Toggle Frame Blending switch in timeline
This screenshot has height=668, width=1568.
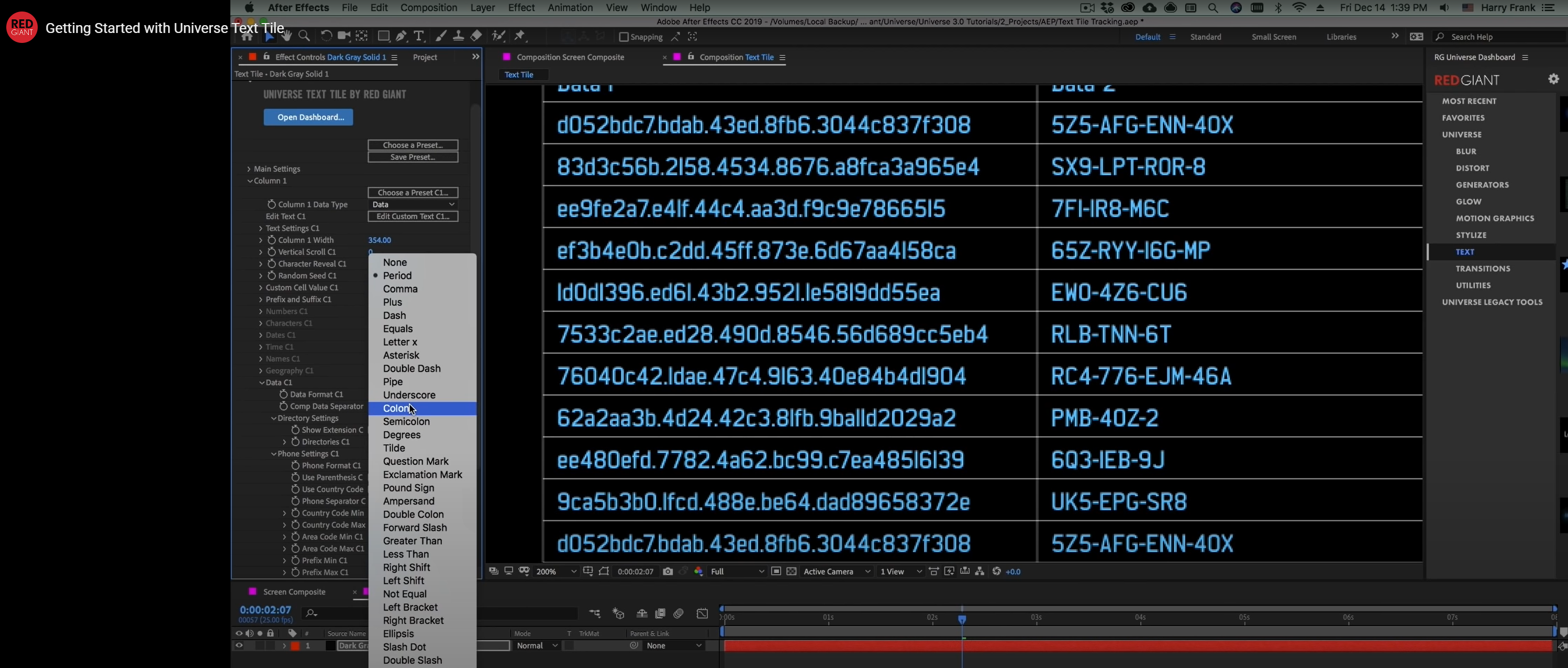click(660, 613)
